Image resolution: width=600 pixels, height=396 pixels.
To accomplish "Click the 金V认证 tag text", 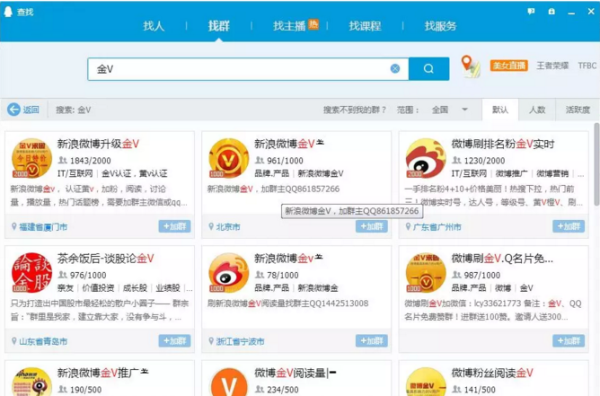I will (116, 173).
